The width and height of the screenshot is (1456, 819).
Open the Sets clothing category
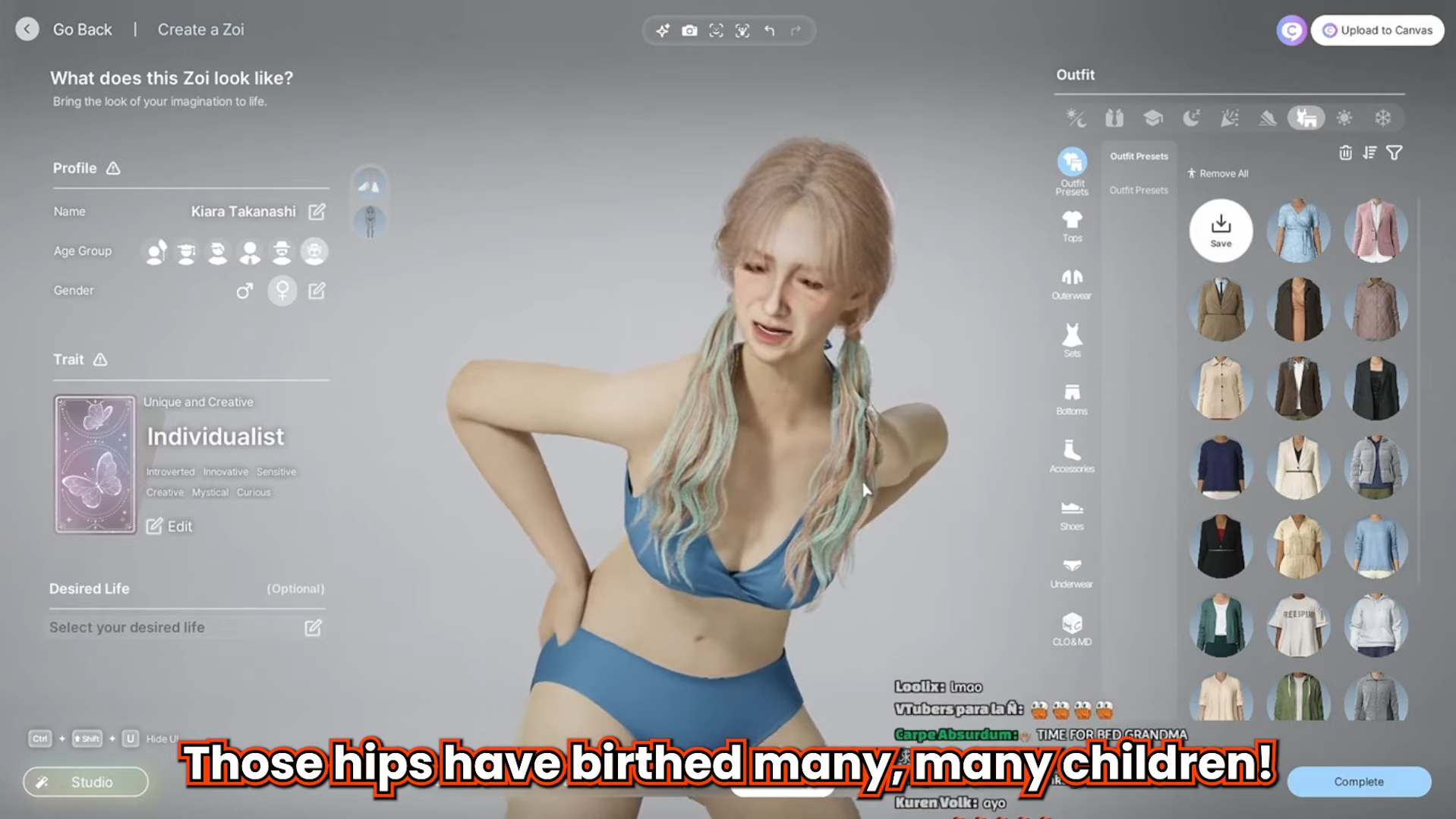click(x=1072, y=341)
